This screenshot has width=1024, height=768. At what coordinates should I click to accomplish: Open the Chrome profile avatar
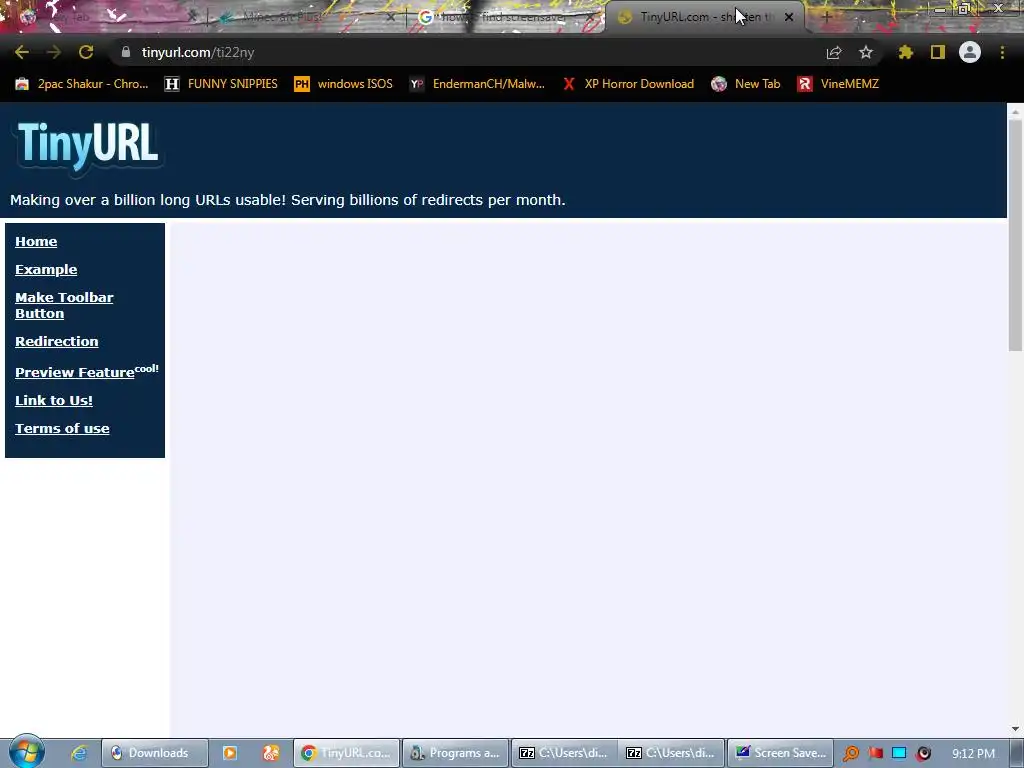pyautogui.click(x=970, y=52)
